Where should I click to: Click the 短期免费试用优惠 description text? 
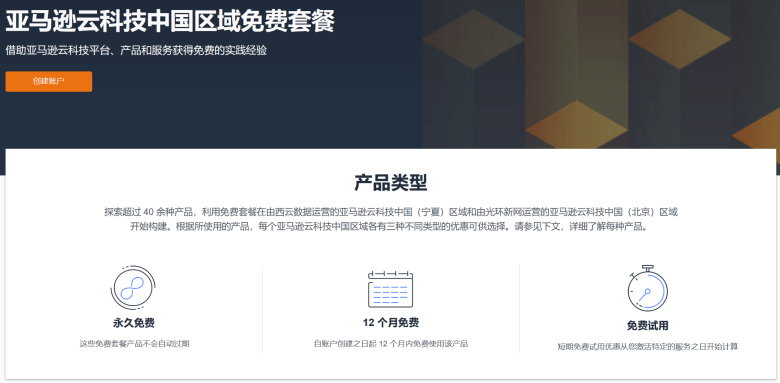[x=647, y=347]
